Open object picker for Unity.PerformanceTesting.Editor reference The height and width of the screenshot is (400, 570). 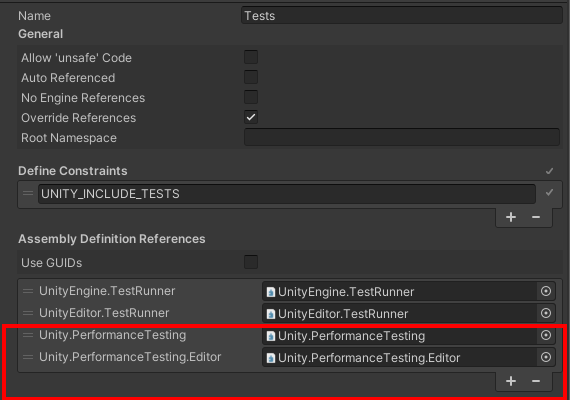546,357
